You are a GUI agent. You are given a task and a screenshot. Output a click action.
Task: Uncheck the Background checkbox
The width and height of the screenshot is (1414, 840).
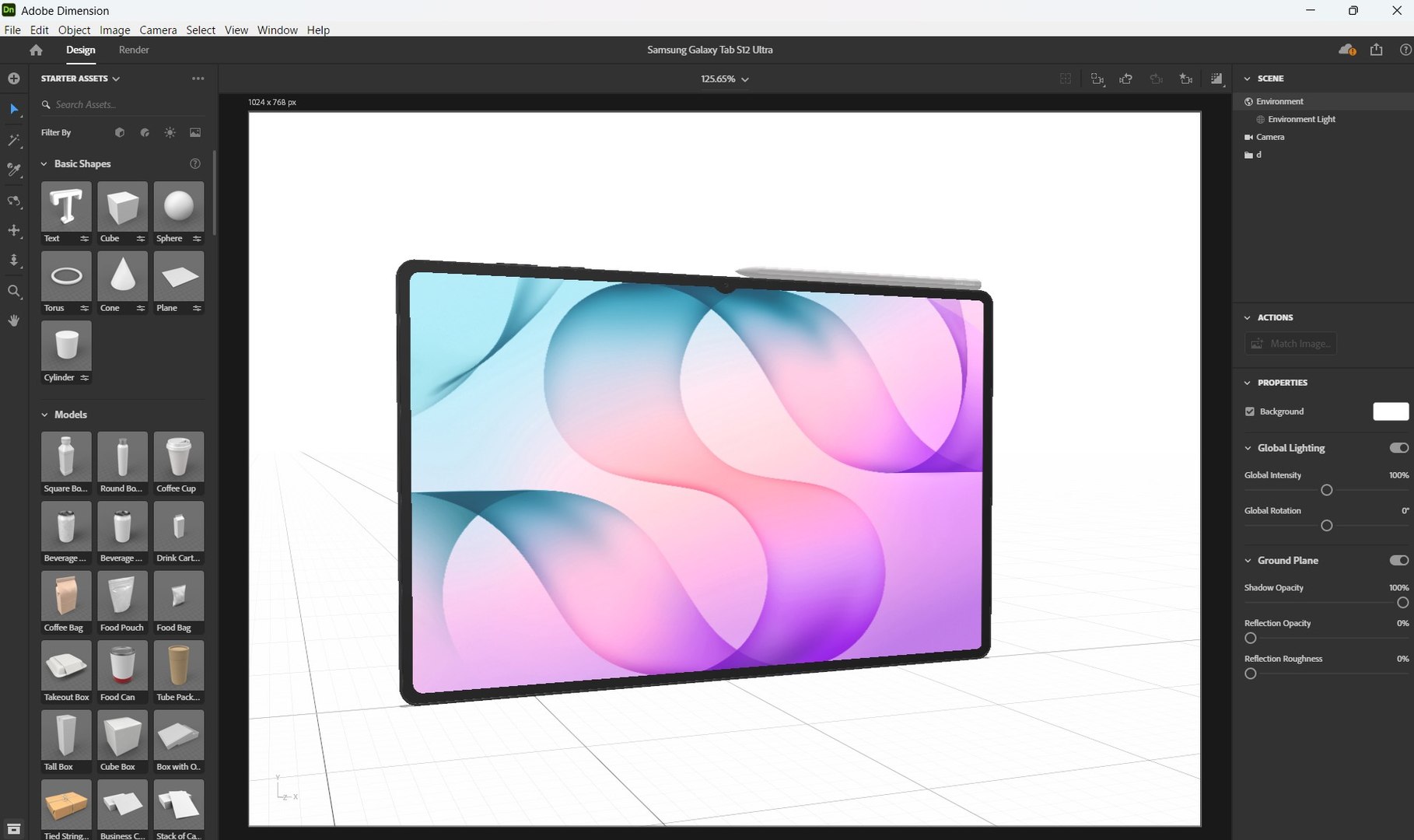tap(1250, 411)
